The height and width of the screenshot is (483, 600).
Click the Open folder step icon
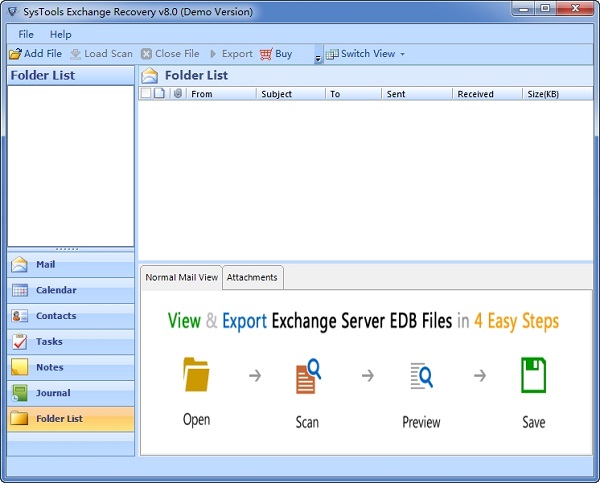click(196, 374)
